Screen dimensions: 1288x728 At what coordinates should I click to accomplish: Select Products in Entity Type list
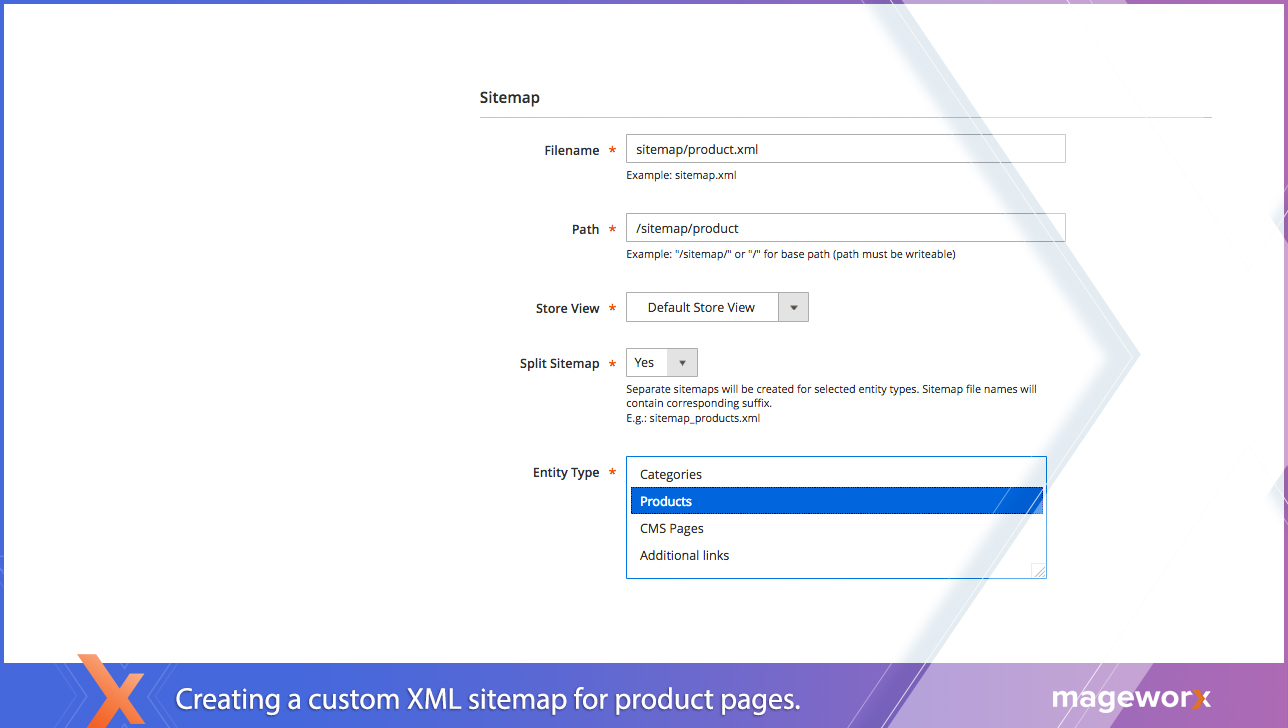[x=836, y=501]
